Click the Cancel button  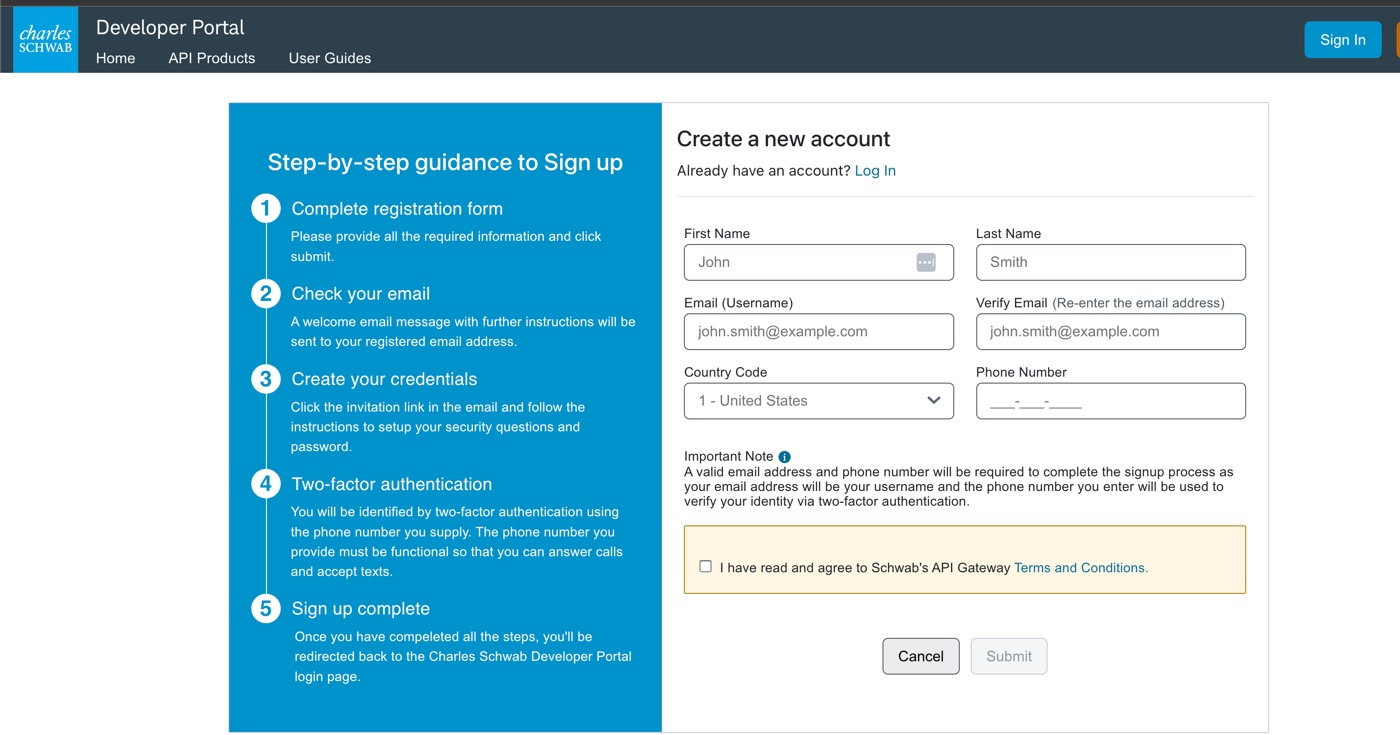(921, 656)
